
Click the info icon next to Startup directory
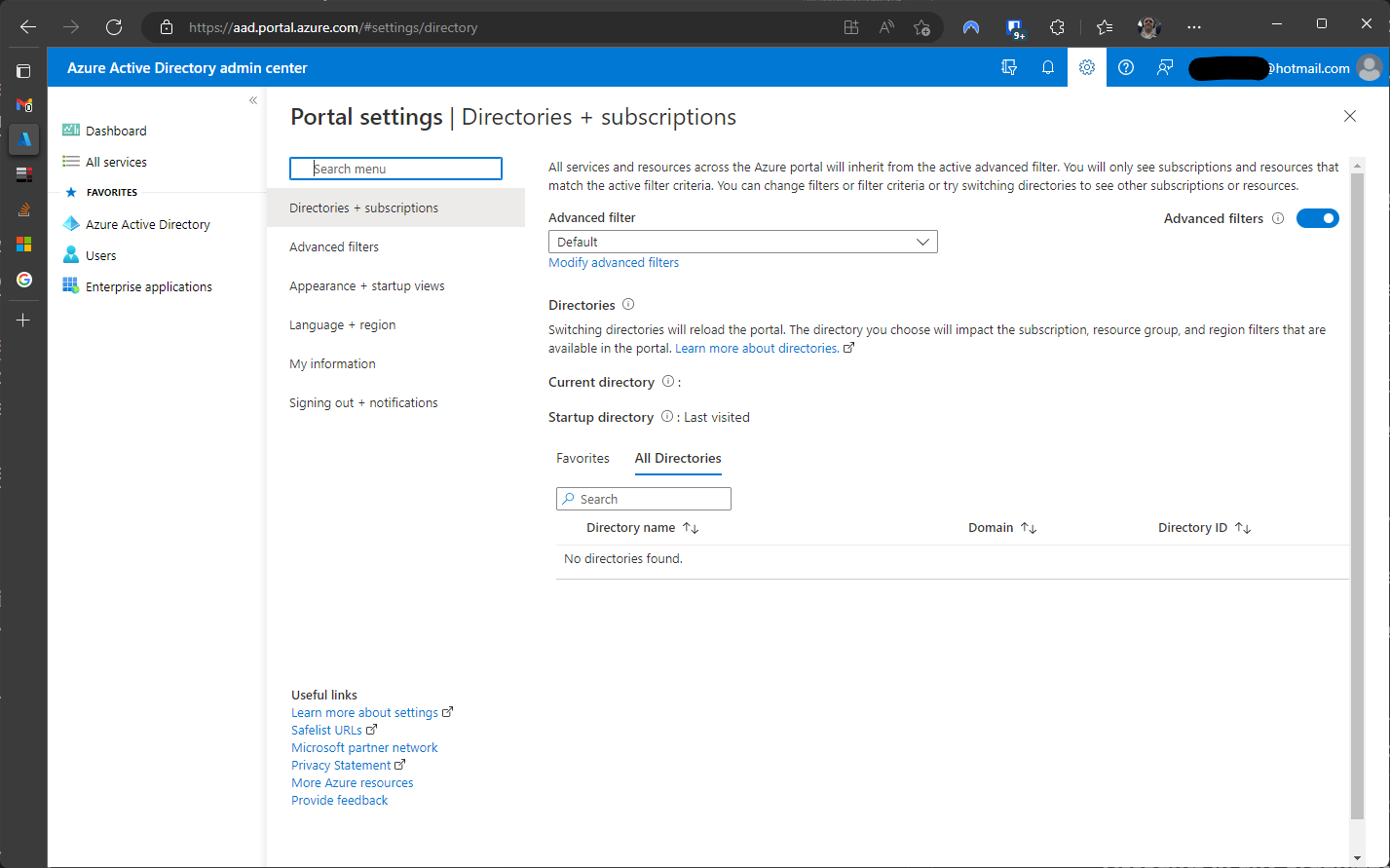tap(667, 416)
